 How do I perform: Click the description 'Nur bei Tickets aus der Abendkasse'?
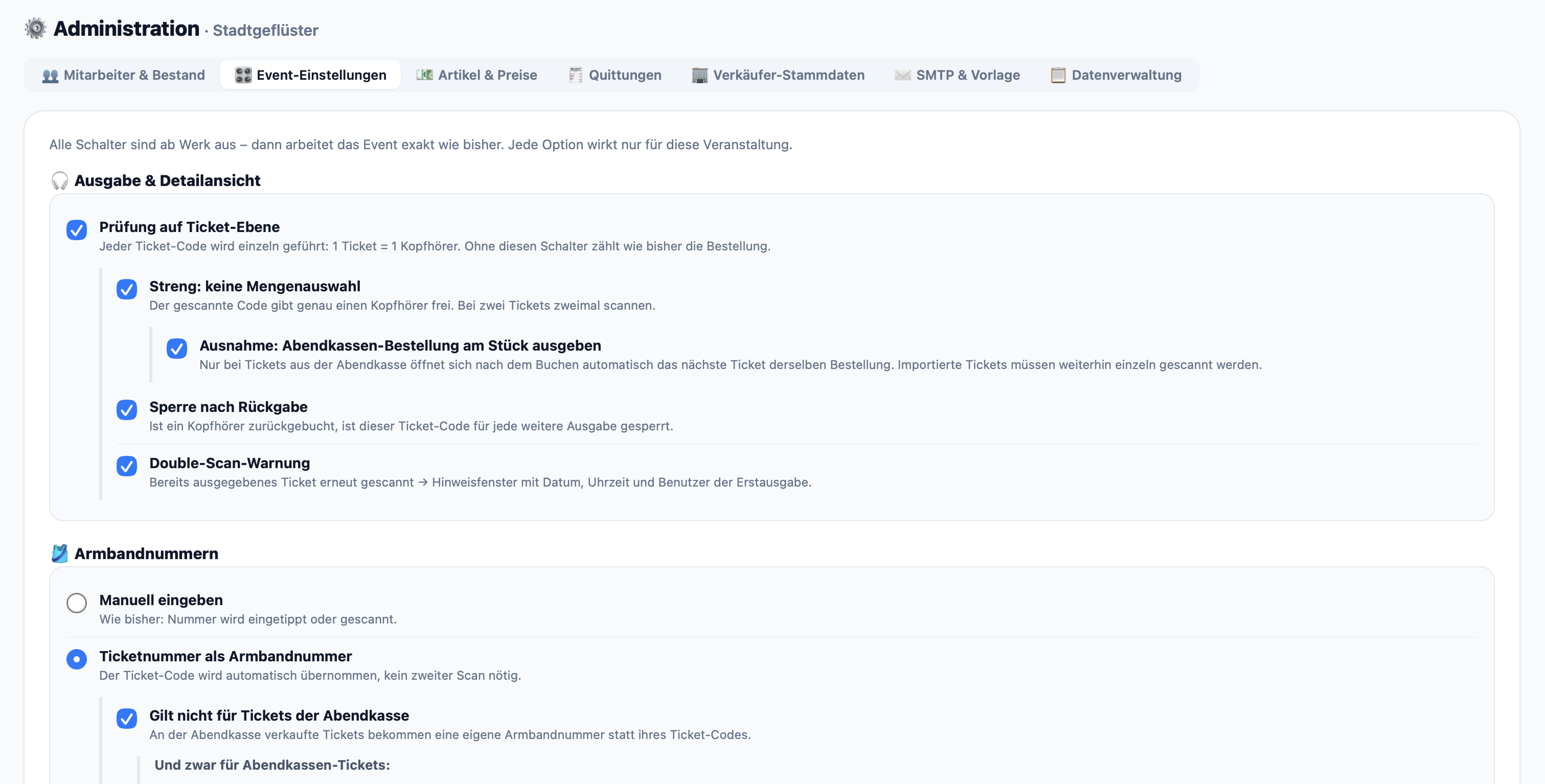(x=731, y=365)
